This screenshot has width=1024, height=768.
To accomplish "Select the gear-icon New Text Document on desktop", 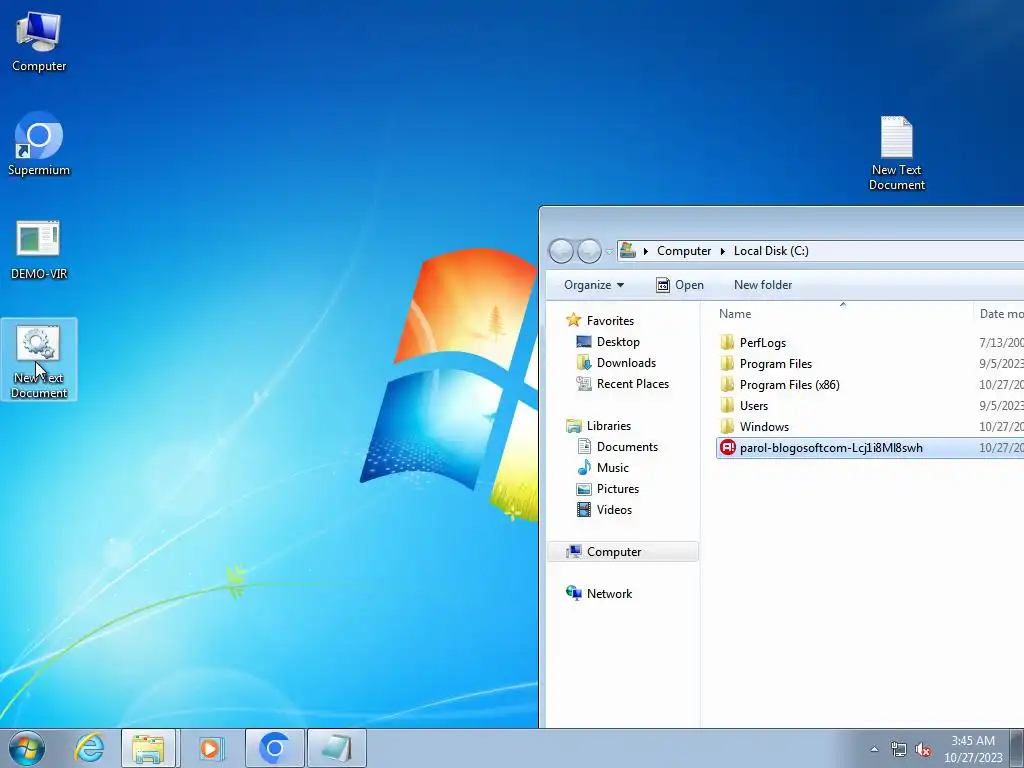I will pos(39,360).
